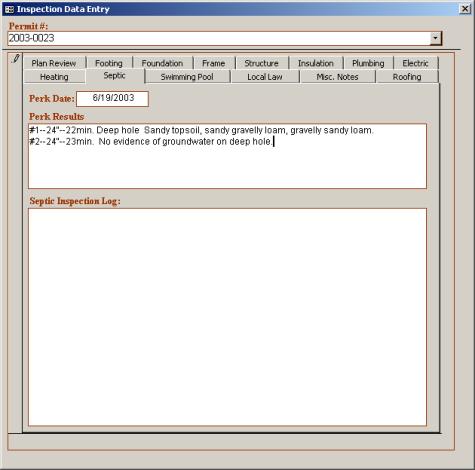
Task: Switch to the Structure tab
Action: tap(261, 63)
